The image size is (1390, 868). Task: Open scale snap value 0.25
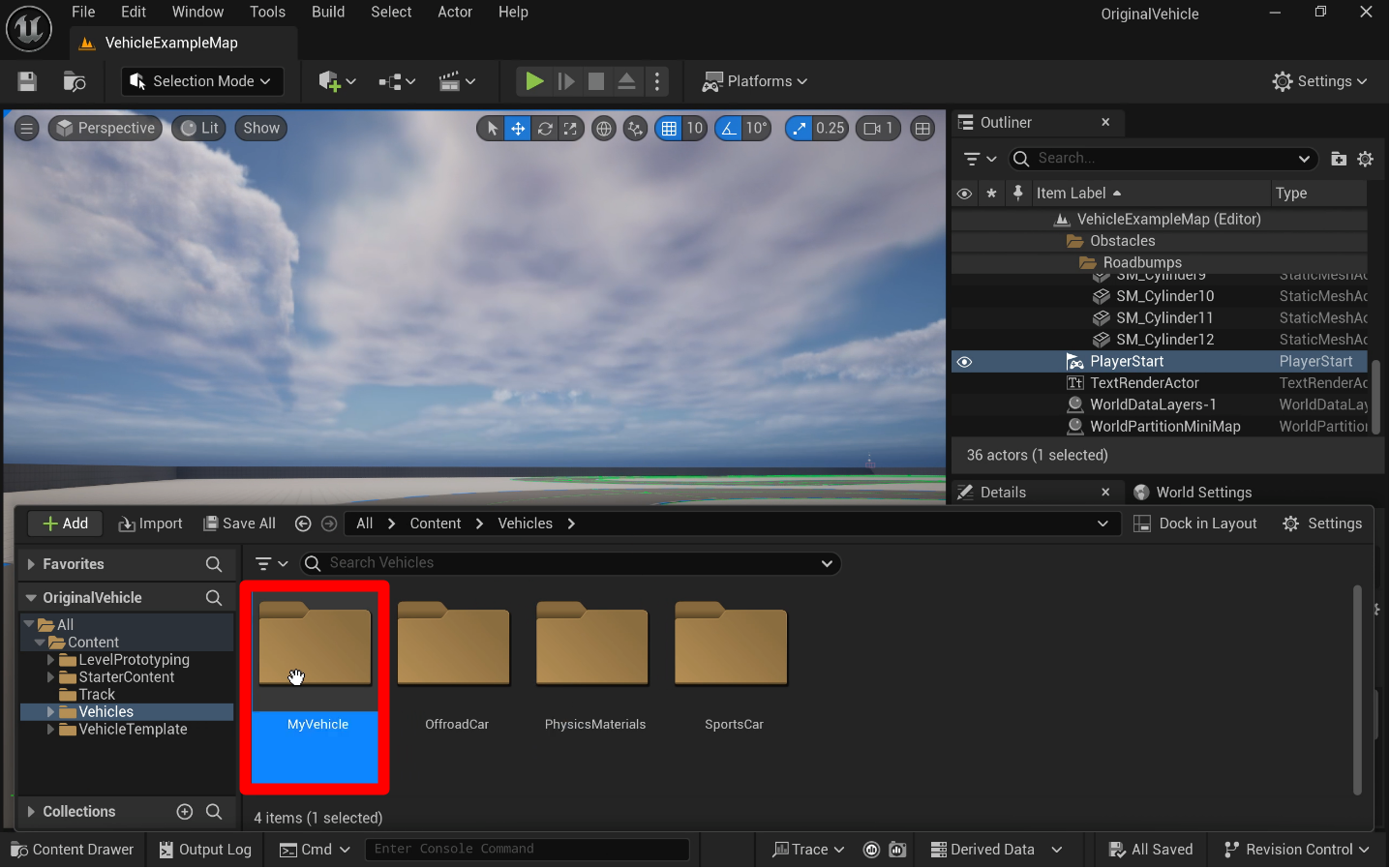tap(830, 128)
